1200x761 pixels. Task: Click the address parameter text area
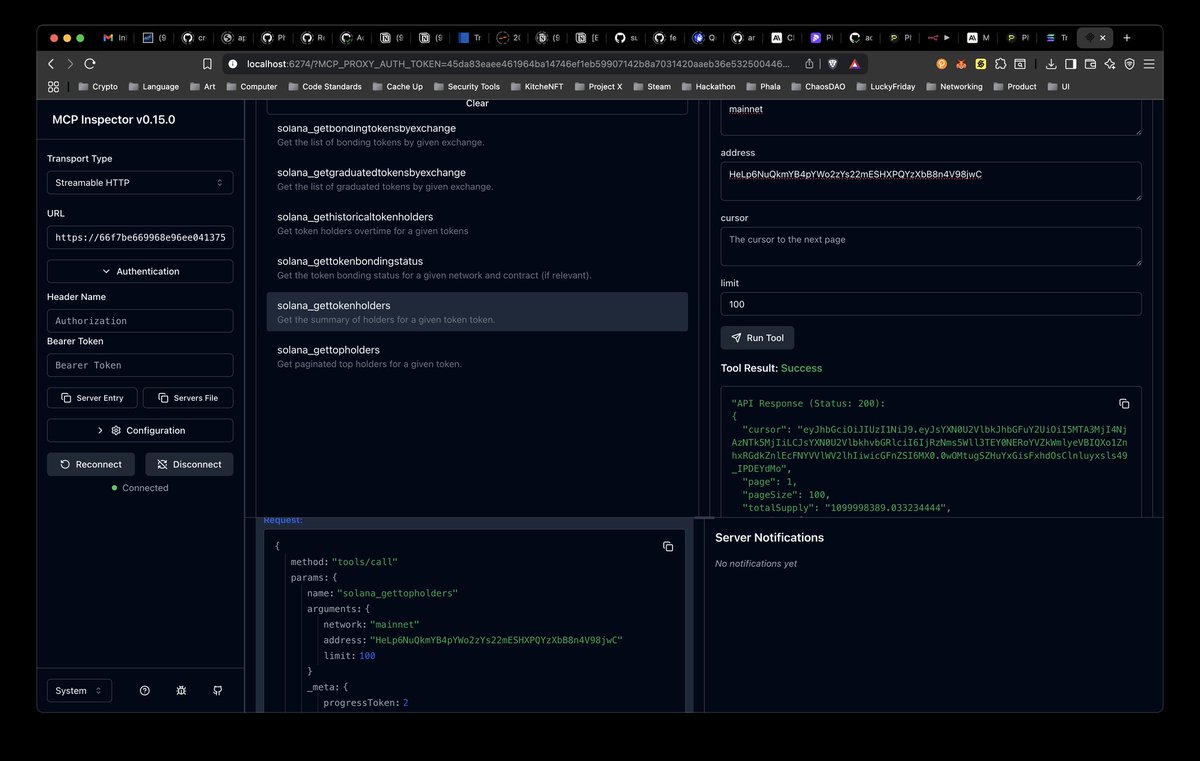point(931,181)
